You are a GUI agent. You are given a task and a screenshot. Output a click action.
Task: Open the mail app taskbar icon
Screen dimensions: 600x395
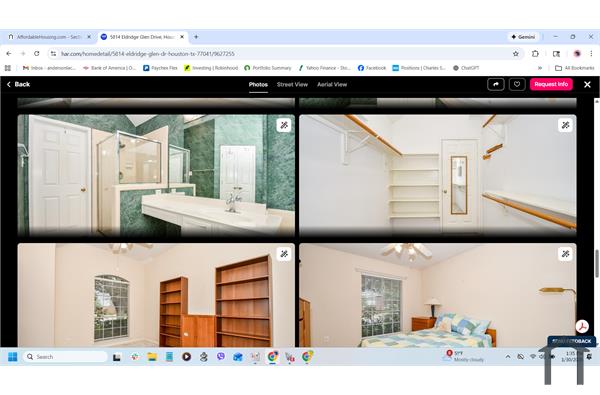[x=238, y=357]
